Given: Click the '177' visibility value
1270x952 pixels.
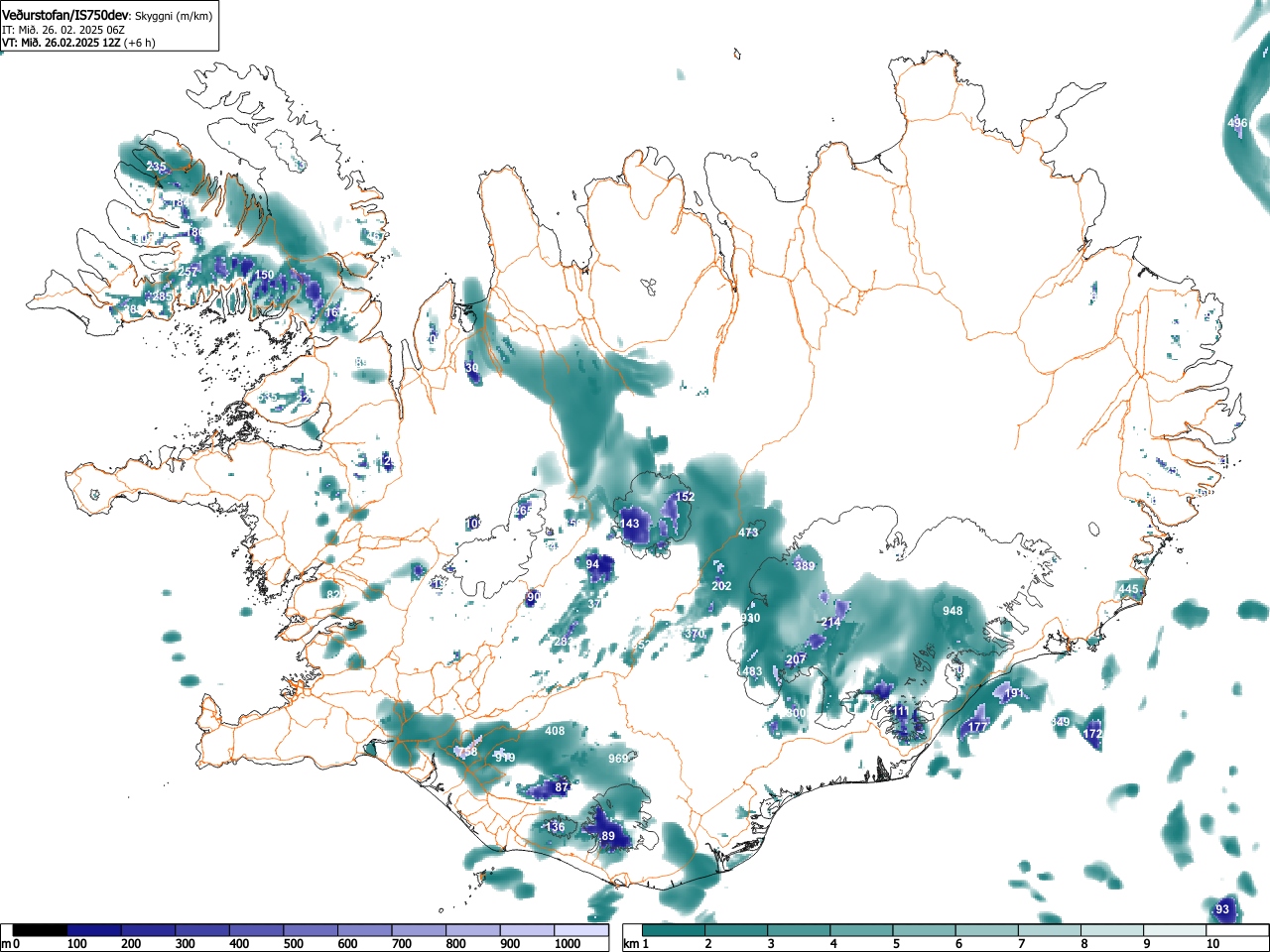Looking at the screenshot, I should tap(977, 727).
